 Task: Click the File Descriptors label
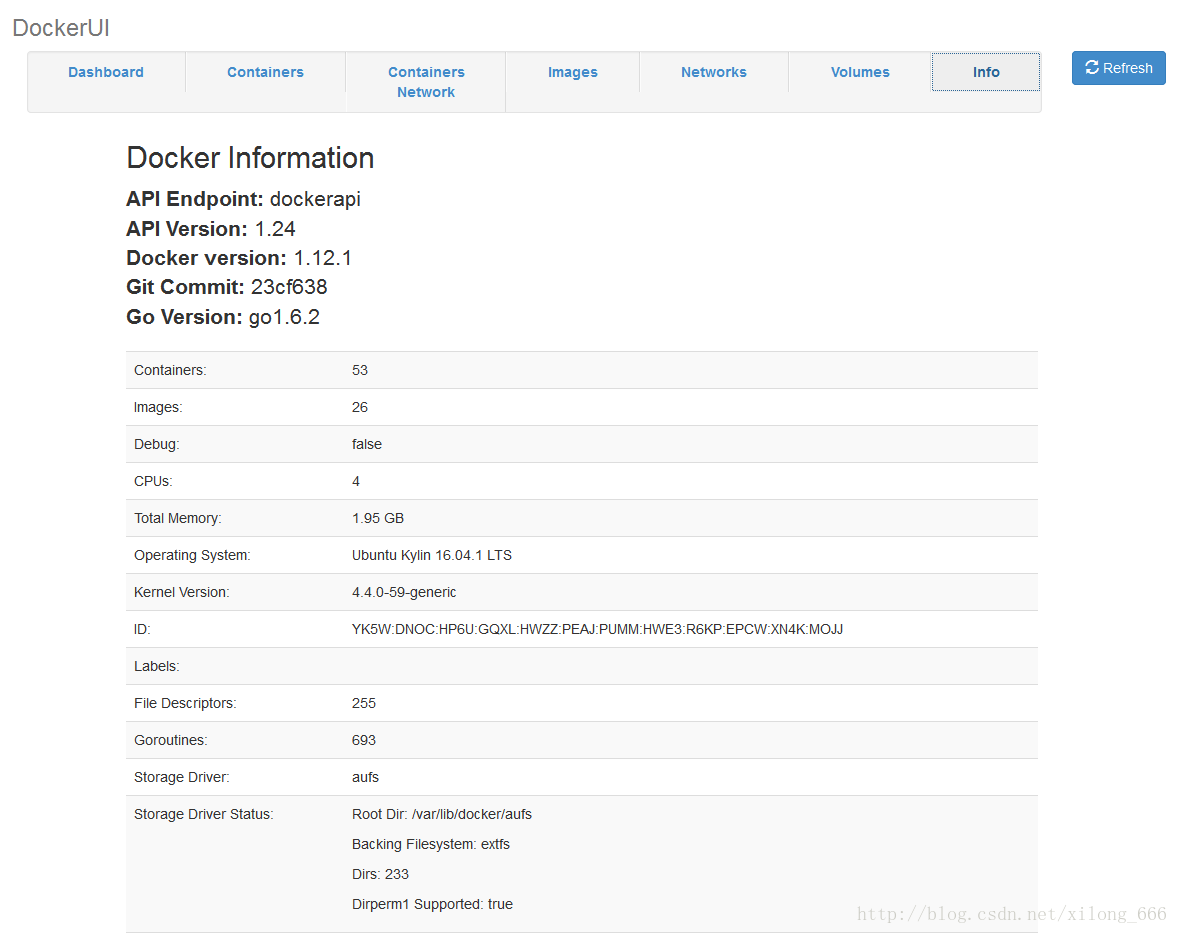pyautogui.click(x=185, y=703)
